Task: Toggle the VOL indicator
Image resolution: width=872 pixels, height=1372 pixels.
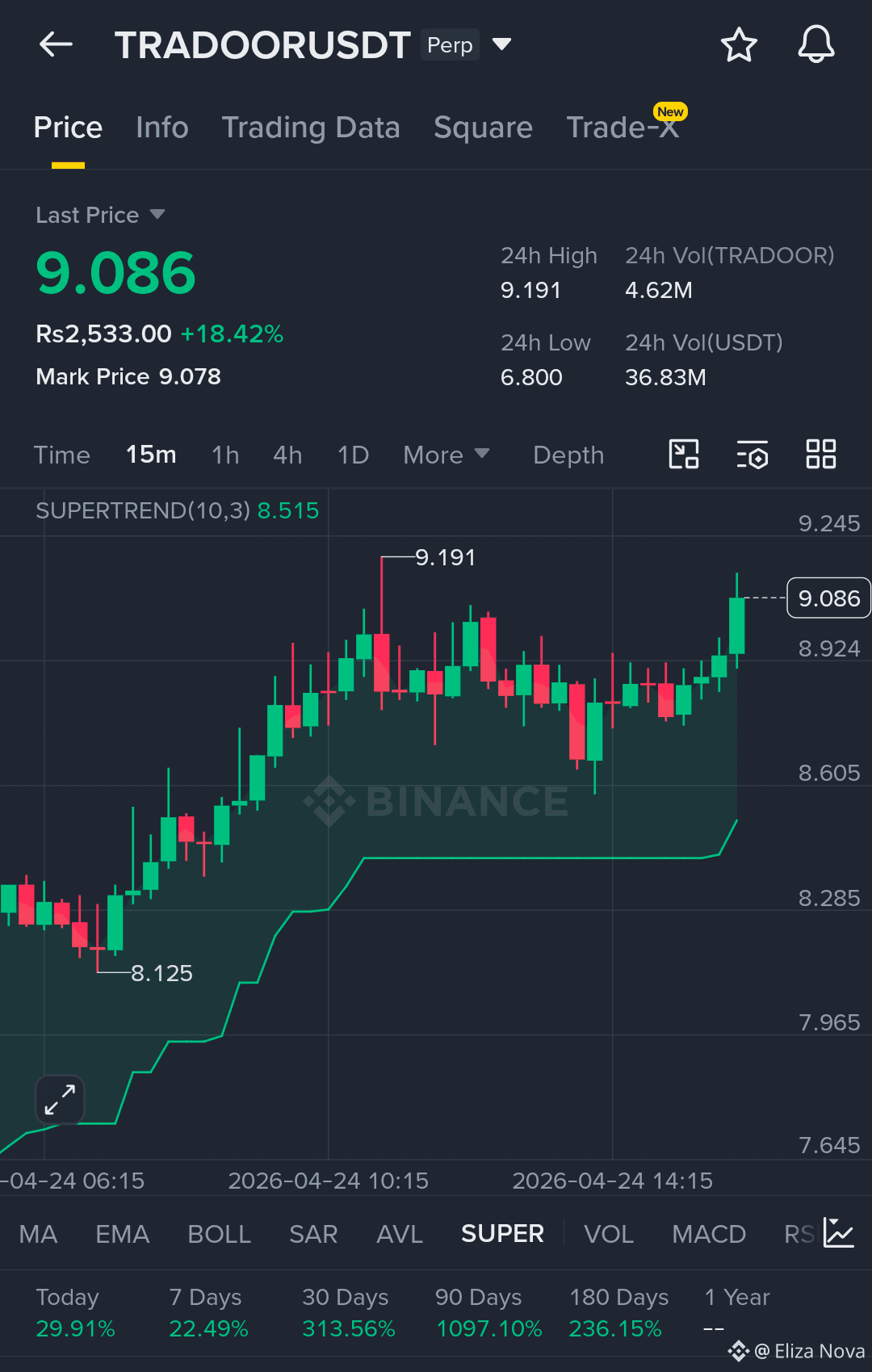Action: coord(609,1234)
